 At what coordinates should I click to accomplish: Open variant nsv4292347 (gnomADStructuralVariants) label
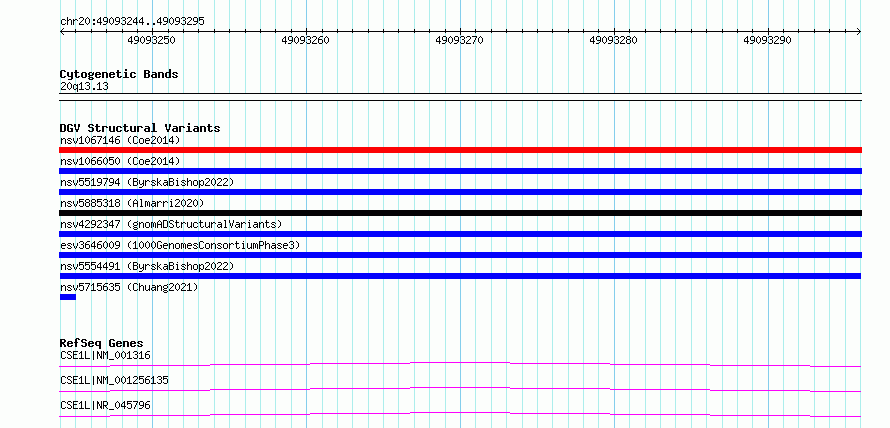[171, 224]
